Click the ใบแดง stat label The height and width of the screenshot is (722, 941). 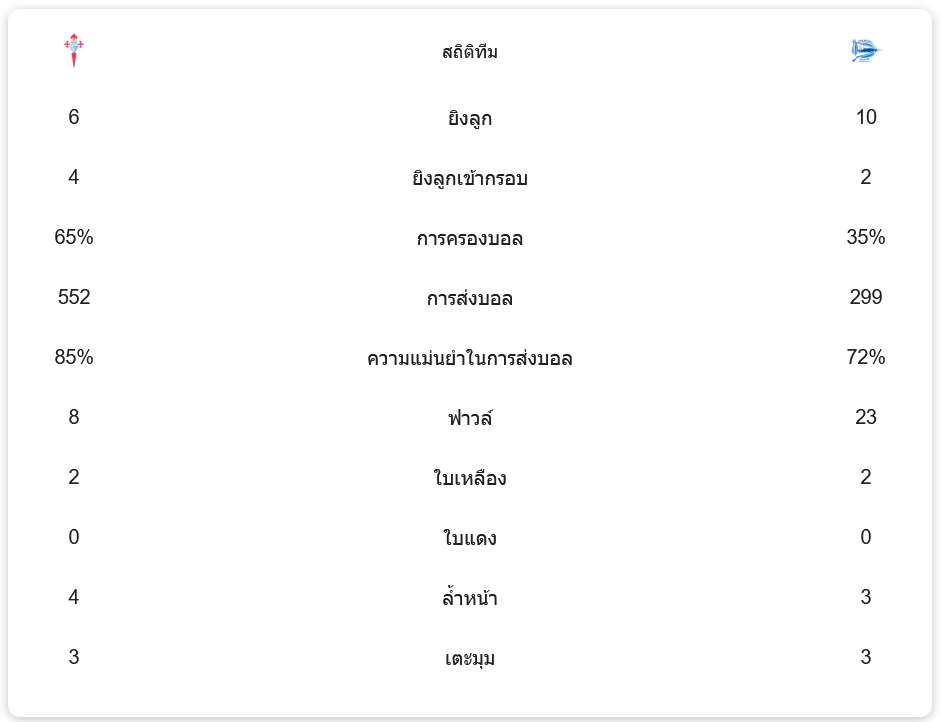[470, 539]
